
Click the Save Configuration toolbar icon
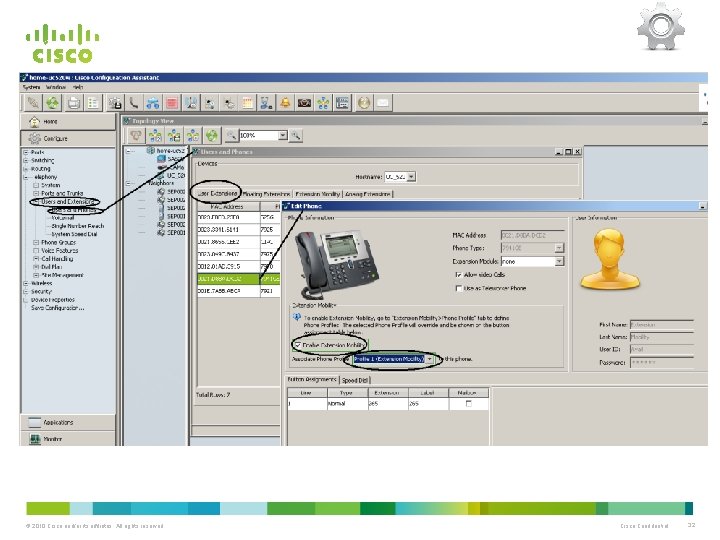coord(115,103)
